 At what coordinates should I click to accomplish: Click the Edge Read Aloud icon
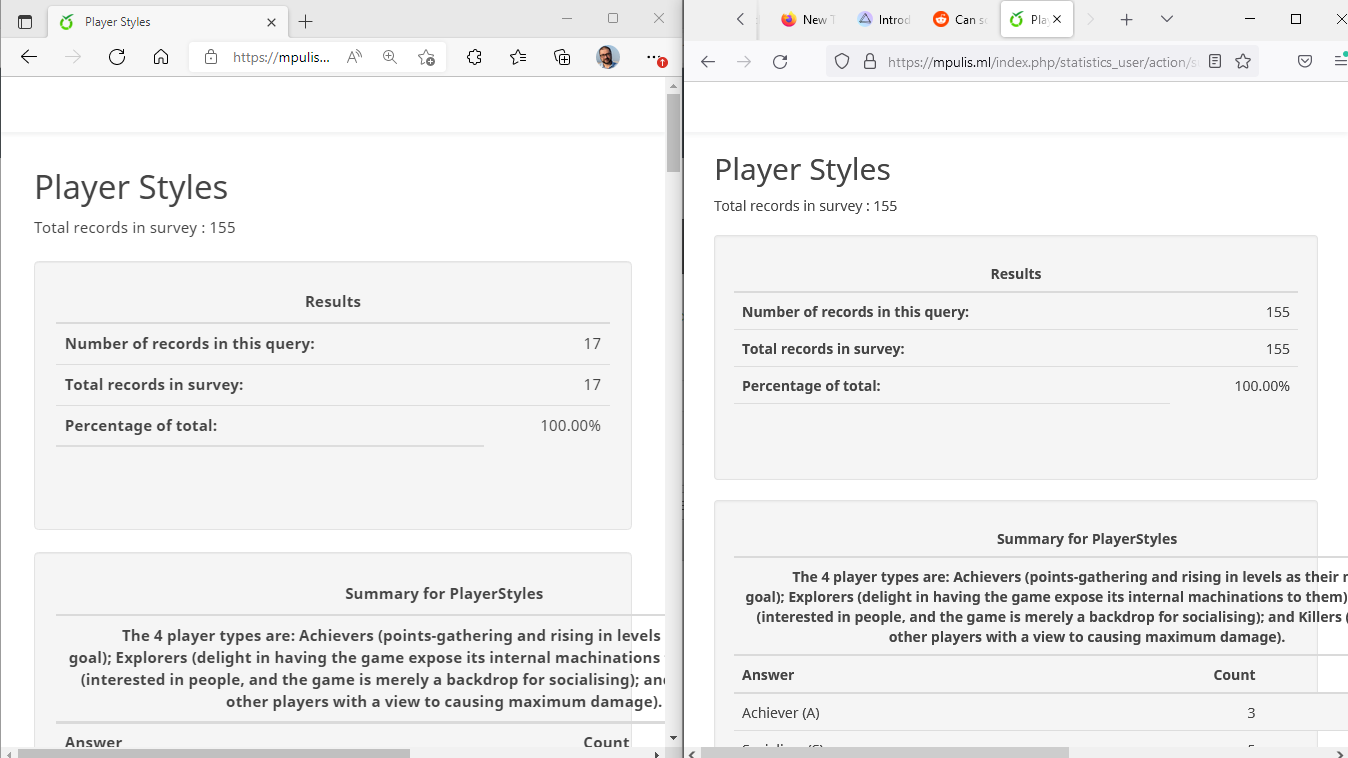pyautogui.click(x=354, y=57)
